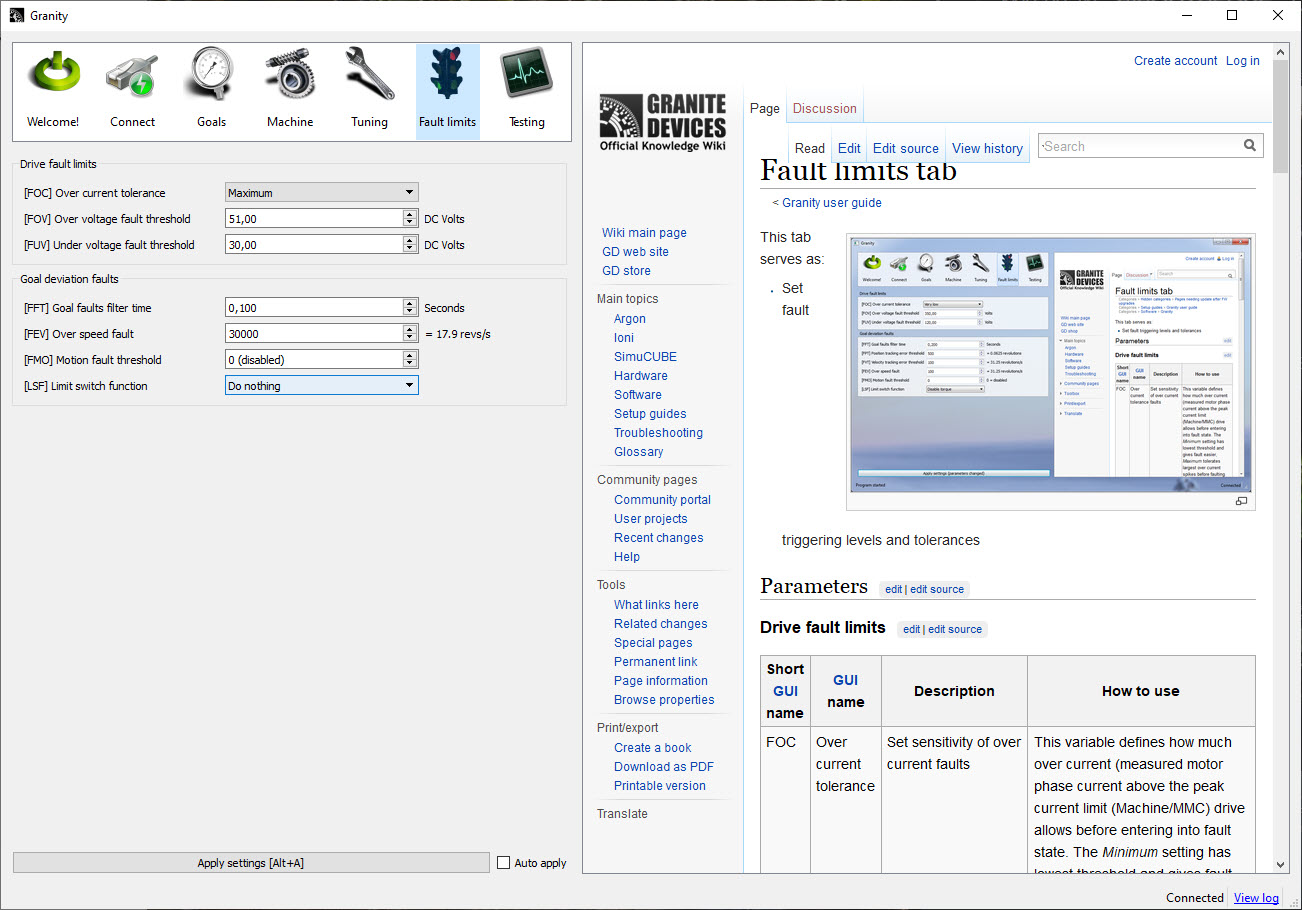
Task: Switch to the wiki Page tab
Action: [765, 108]
